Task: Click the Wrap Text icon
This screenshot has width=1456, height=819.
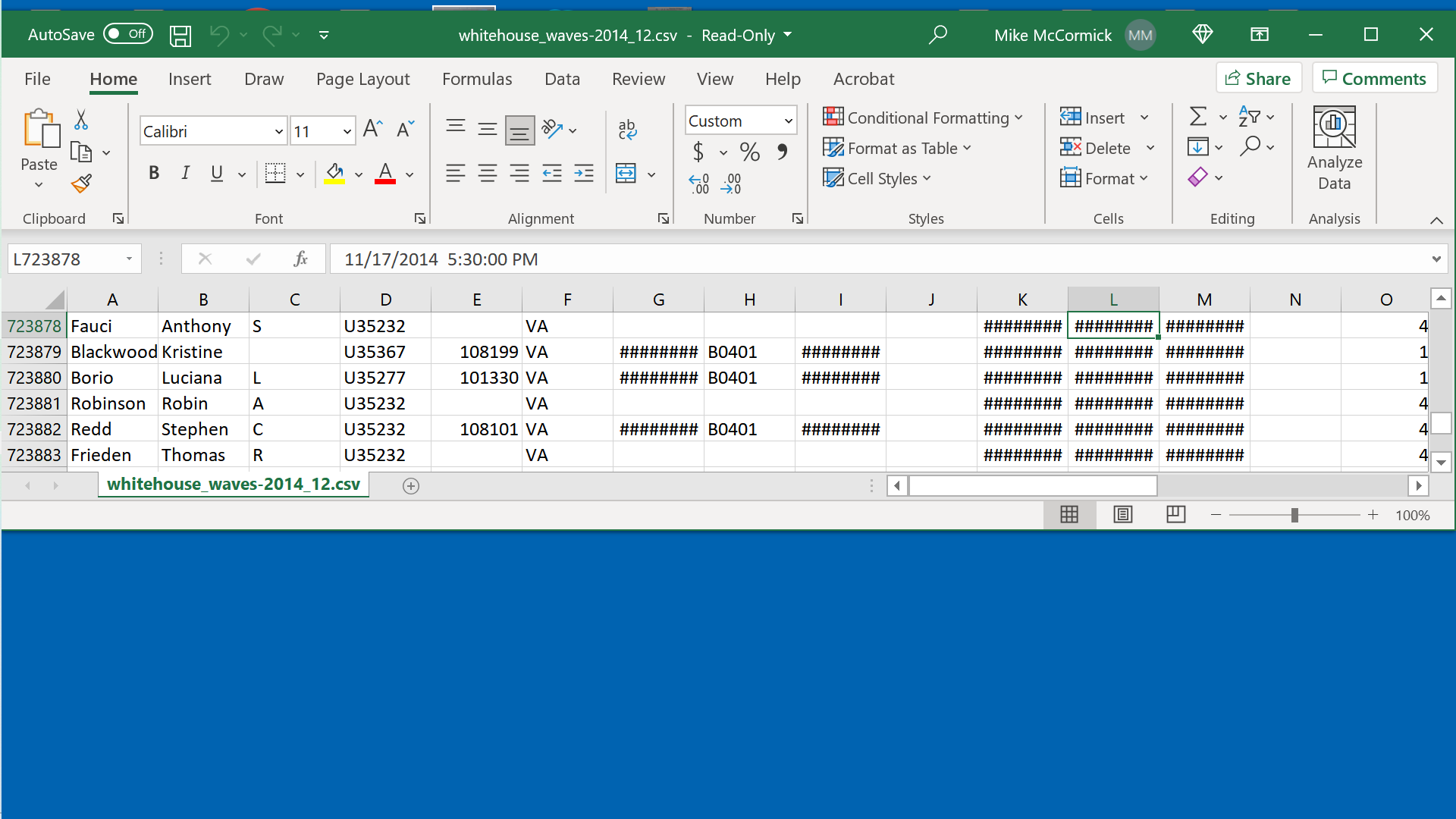Action: pos(627,130)
